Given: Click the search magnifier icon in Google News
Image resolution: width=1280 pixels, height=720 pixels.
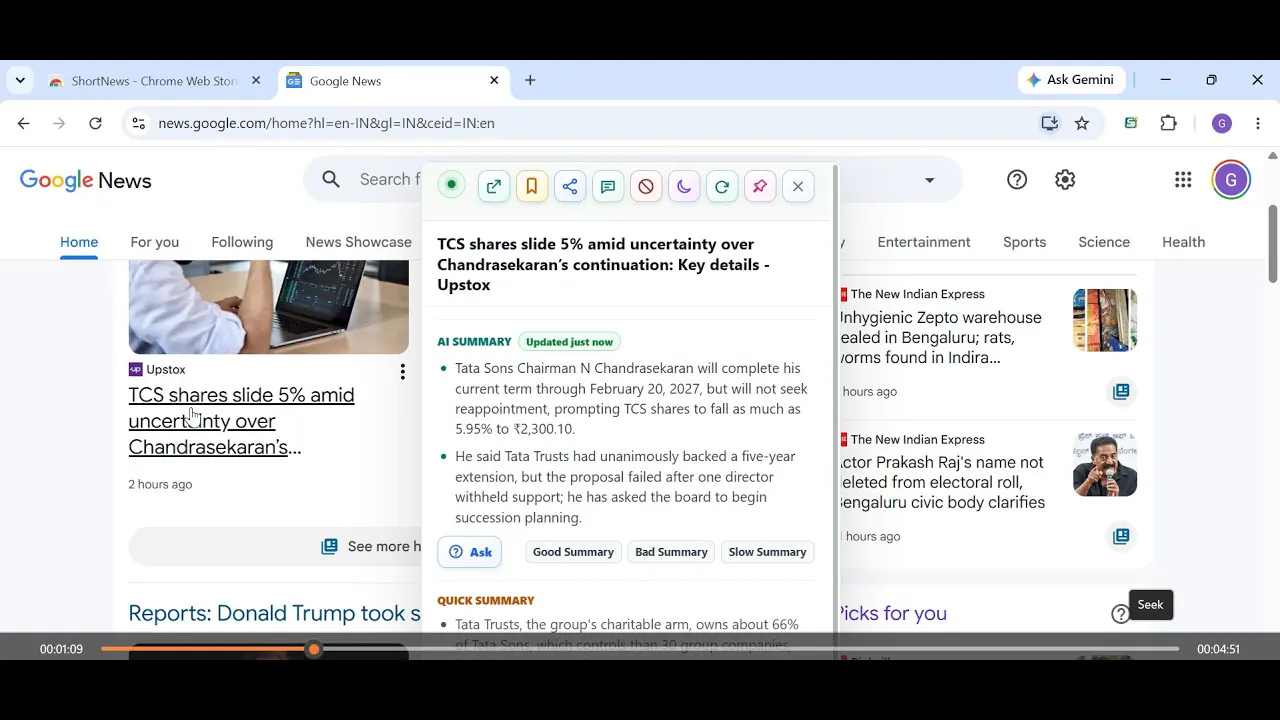Looking at the screenshot, I should 331,180.
